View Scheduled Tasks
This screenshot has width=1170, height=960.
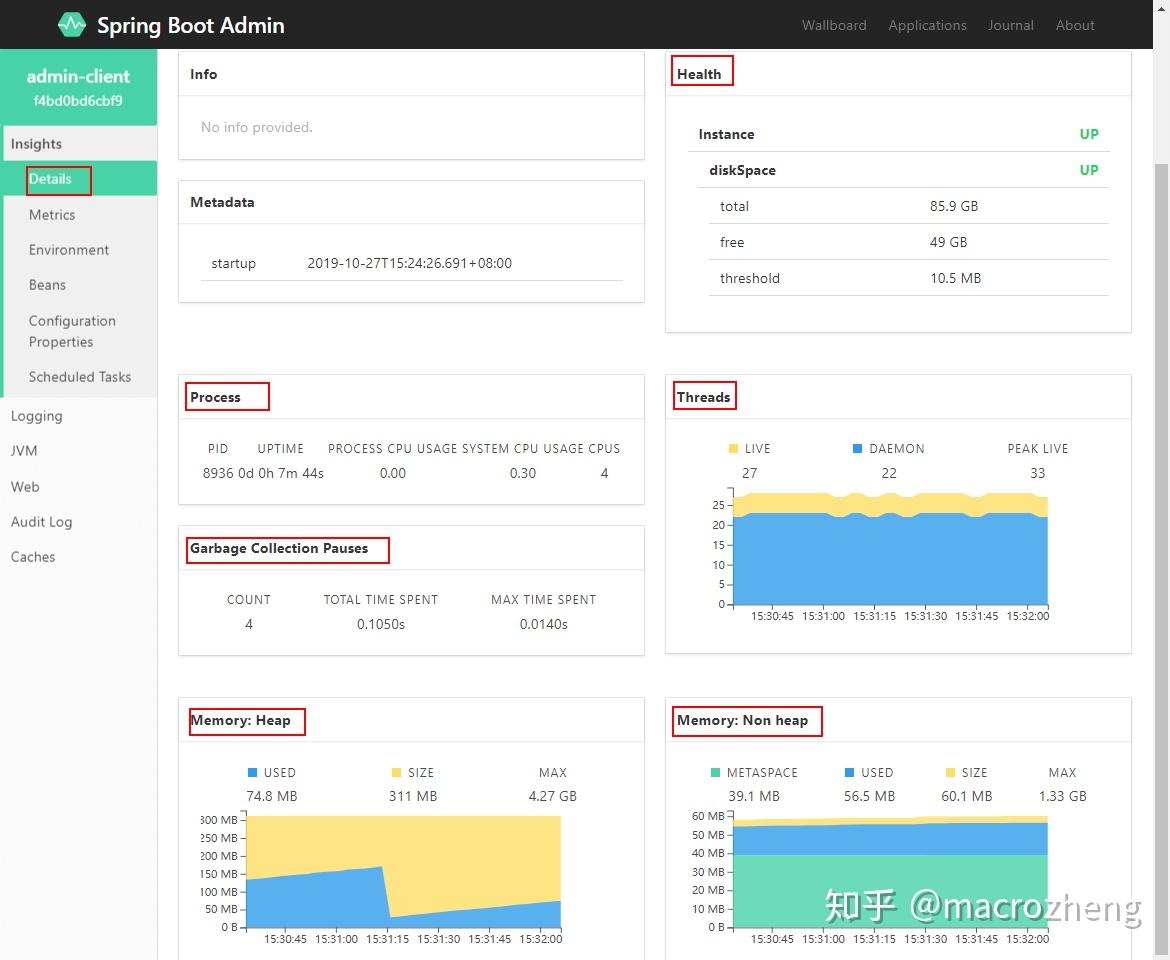click(x=79, y=377)
